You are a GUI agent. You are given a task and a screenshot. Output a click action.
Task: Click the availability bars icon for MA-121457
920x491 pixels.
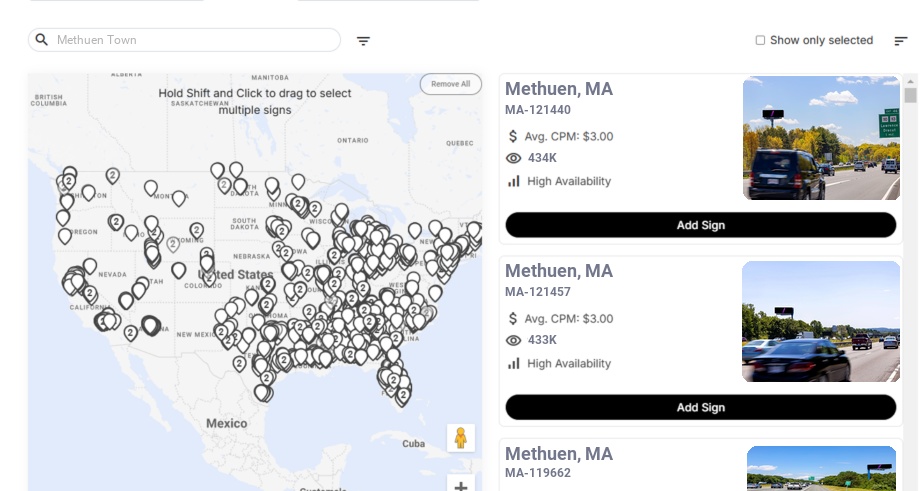[514, 363]
